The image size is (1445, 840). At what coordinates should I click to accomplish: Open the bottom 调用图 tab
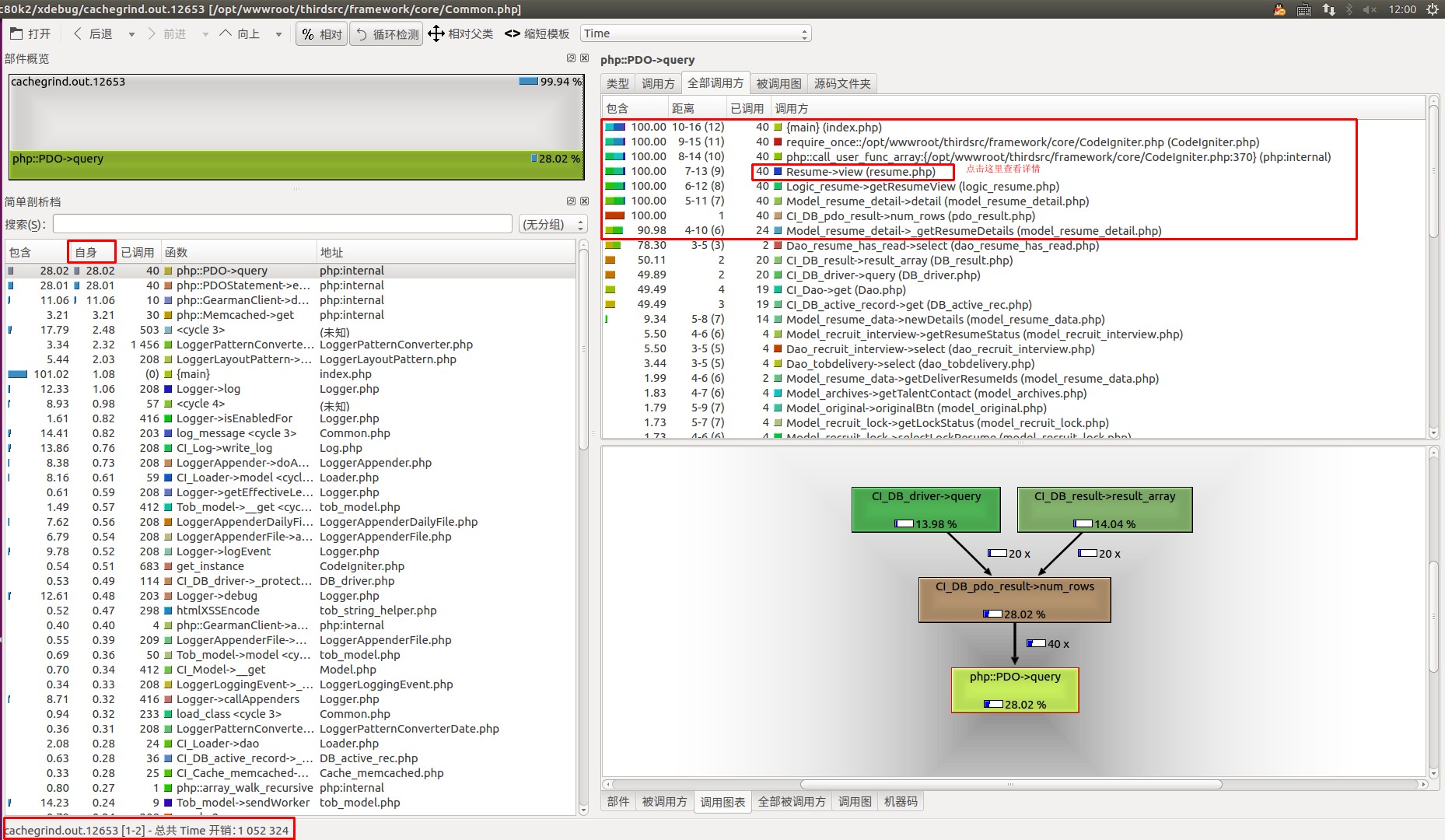point(855,802)
